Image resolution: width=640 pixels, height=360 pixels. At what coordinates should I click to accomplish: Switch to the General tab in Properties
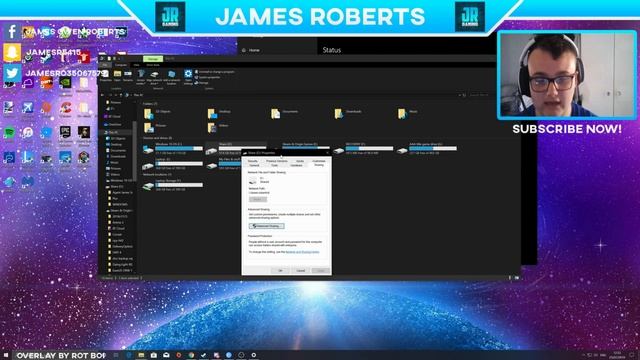coord(254,165)
